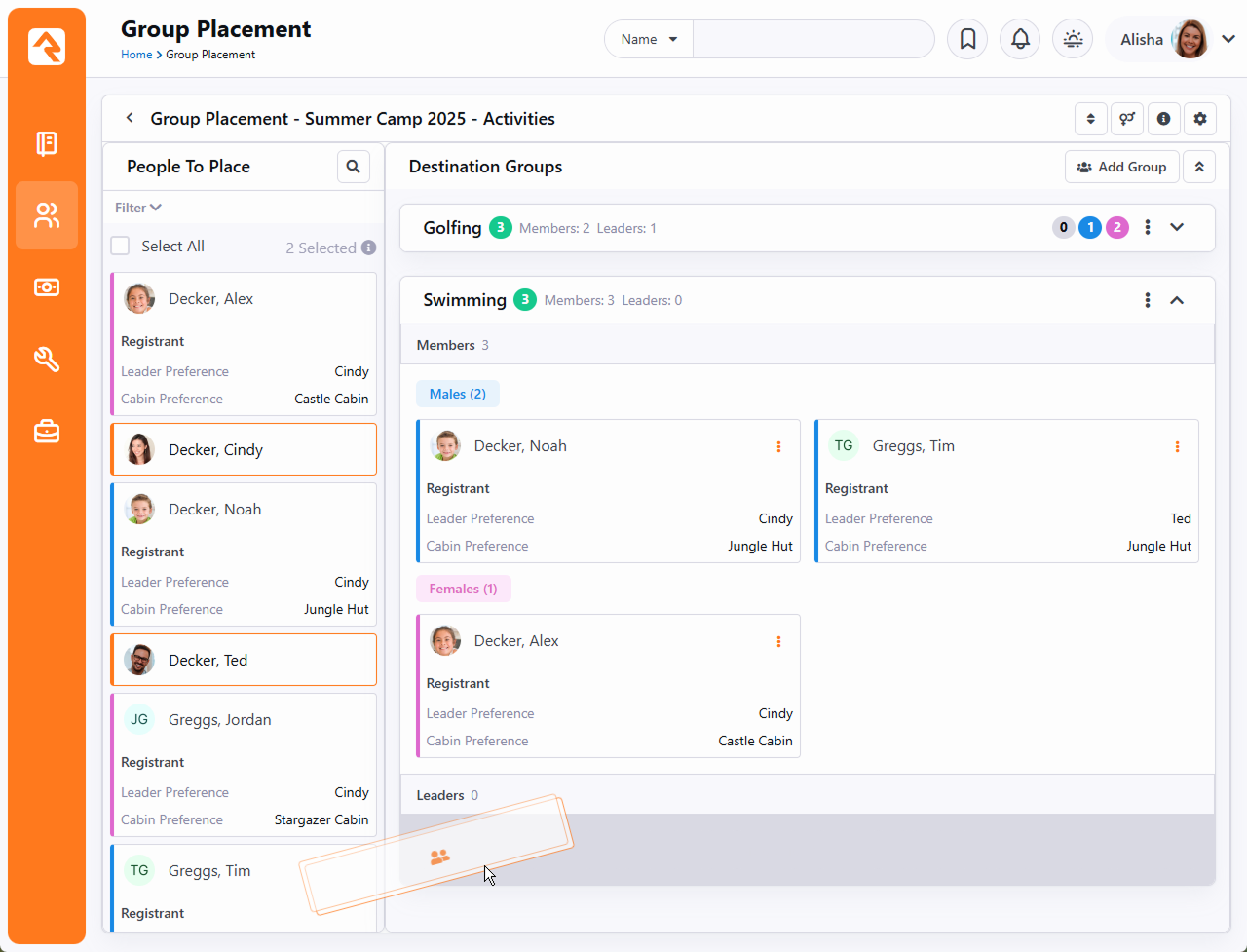Open Swimming group three-dot menu

(x=1148, y=300)
